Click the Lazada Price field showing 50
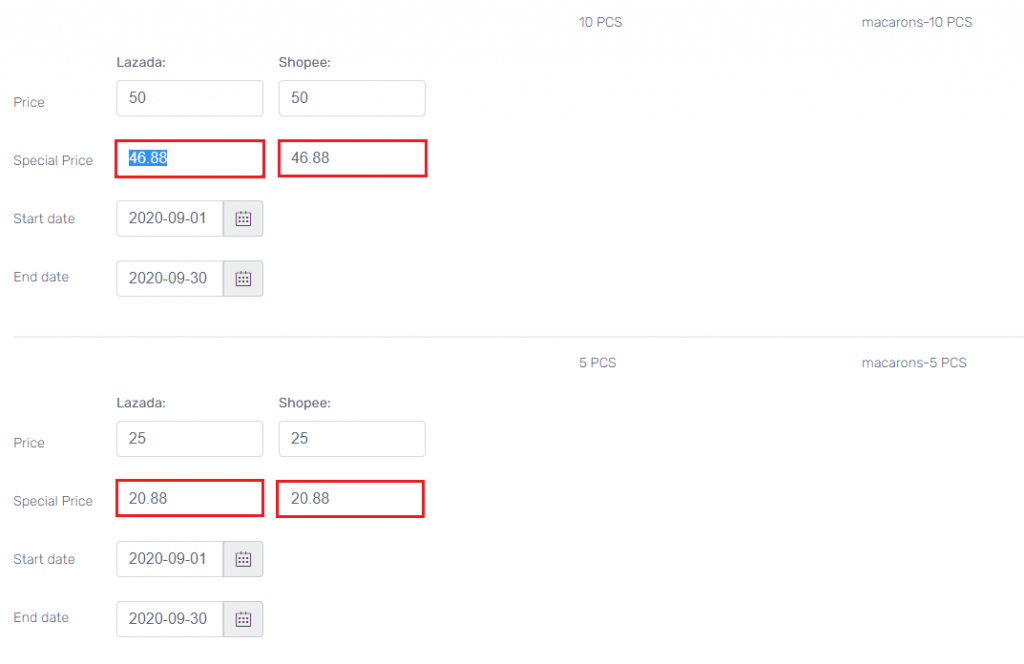Image resolution: width=1024 pixels, height=664 pixels. click(189, 98)
